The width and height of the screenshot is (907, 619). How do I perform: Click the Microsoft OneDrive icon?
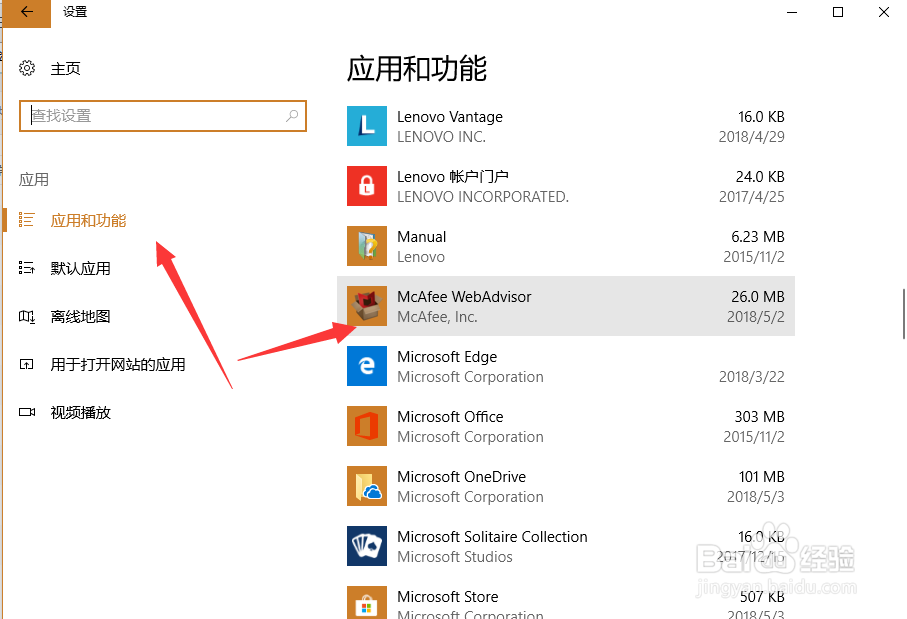click(x=367, y=486)
